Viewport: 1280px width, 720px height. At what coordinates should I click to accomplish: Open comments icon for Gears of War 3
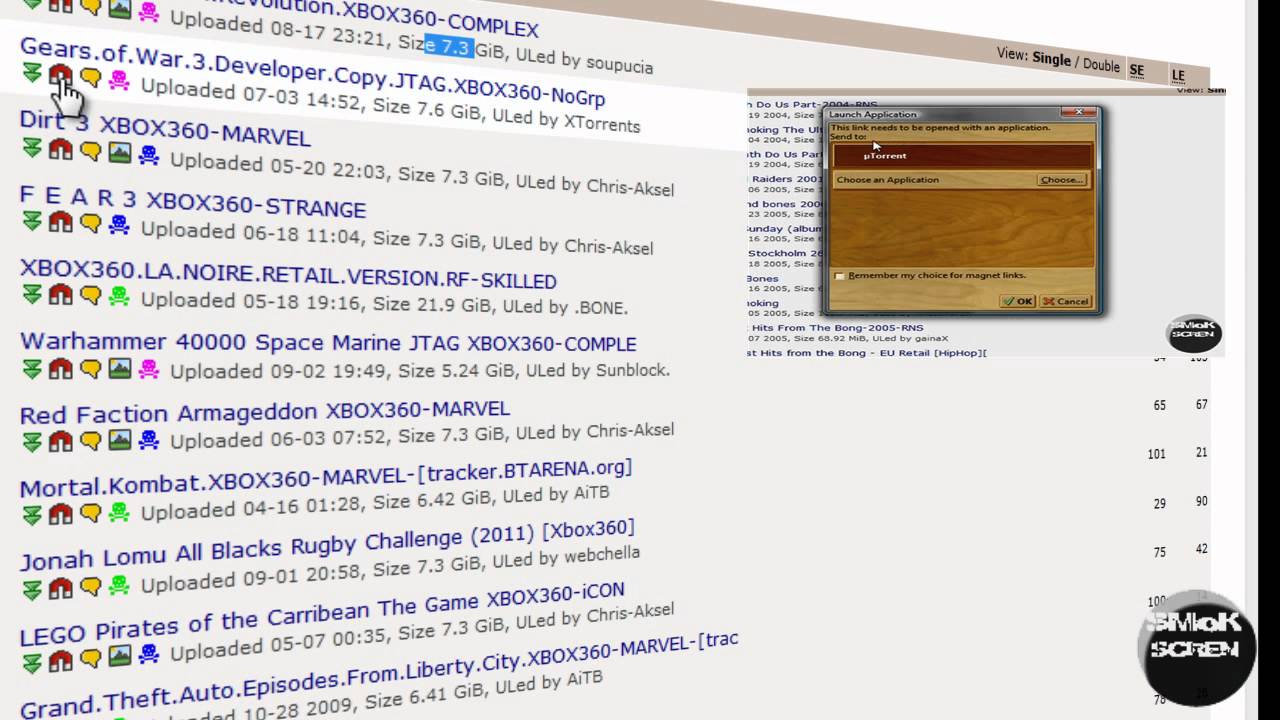click(91, 77)
